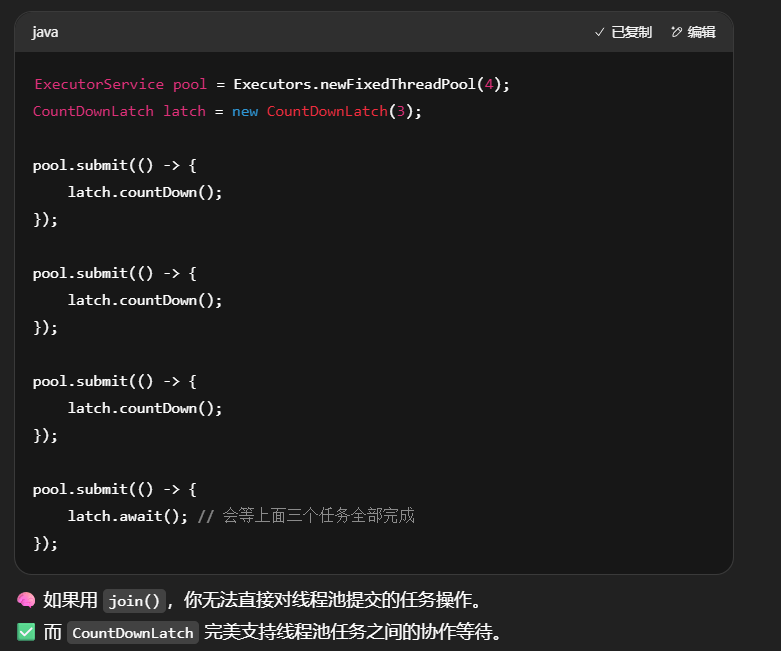
Task: Click the third pool.submit line
Action: click(x=114, y=381)
